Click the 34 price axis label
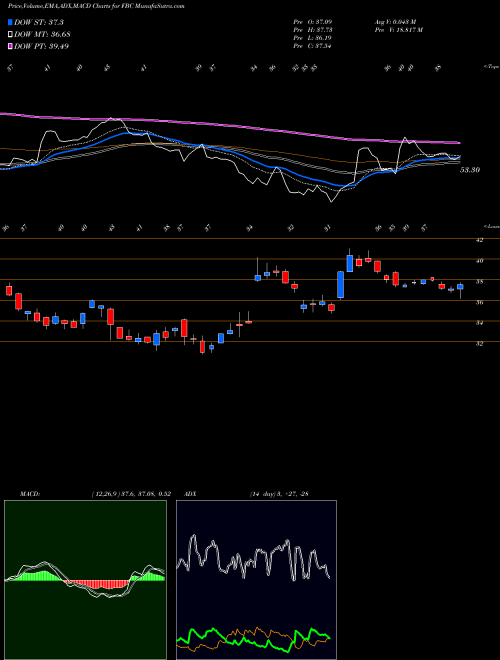The image size is (500, 660). tap(479, 322)
